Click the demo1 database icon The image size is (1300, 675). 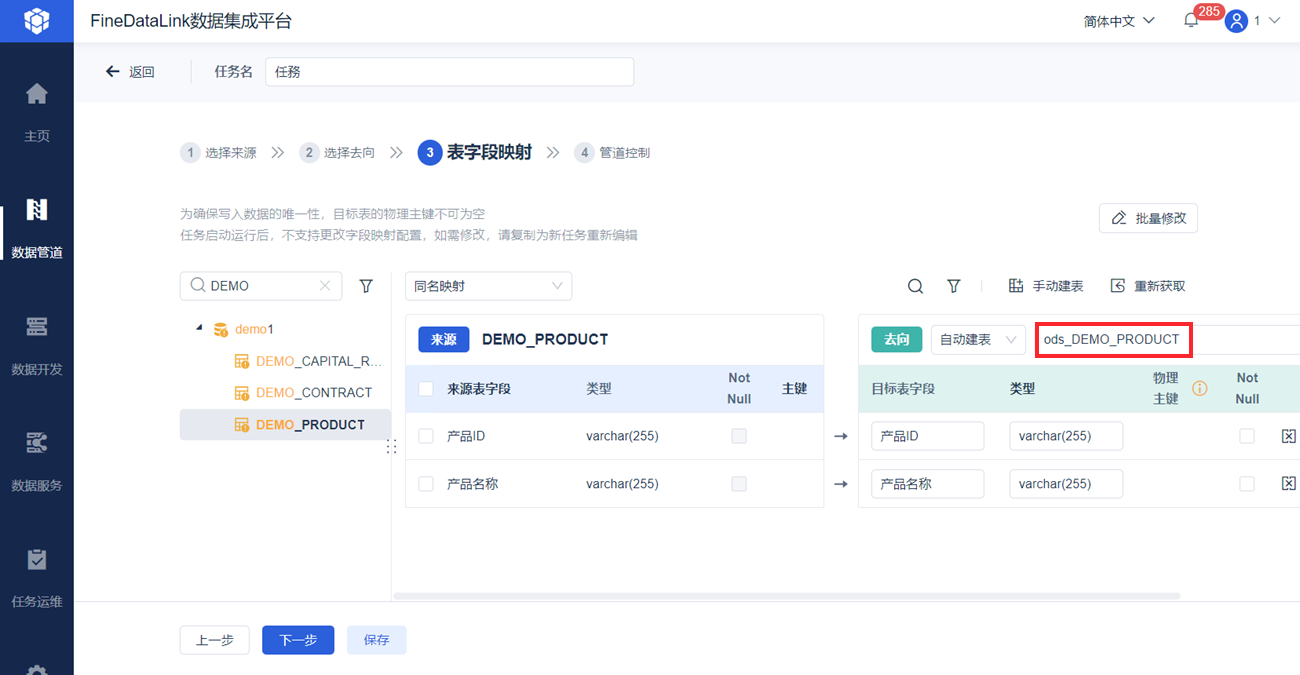coord(221,329)
